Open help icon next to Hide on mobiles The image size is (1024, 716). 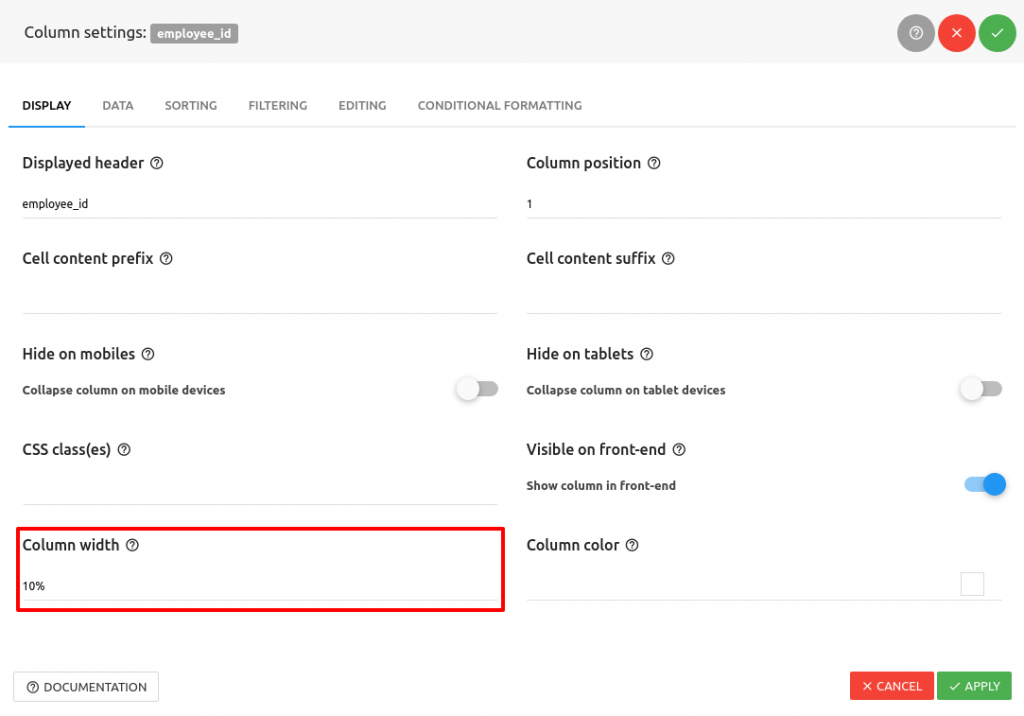(x=148, y=354)
